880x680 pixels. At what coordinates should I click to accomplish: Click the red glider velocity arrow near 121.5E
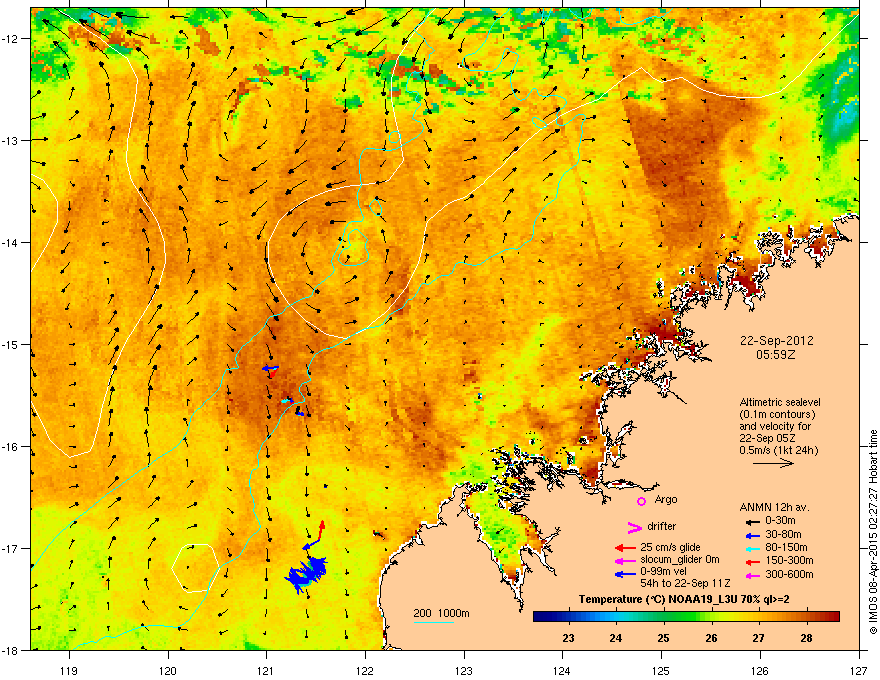(322, 531)
